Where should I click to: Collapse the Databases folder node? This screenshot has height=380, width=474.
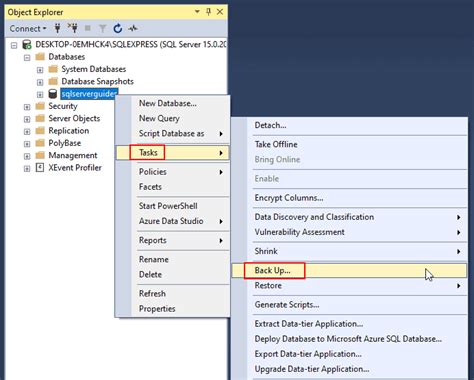tap(27, 57)
